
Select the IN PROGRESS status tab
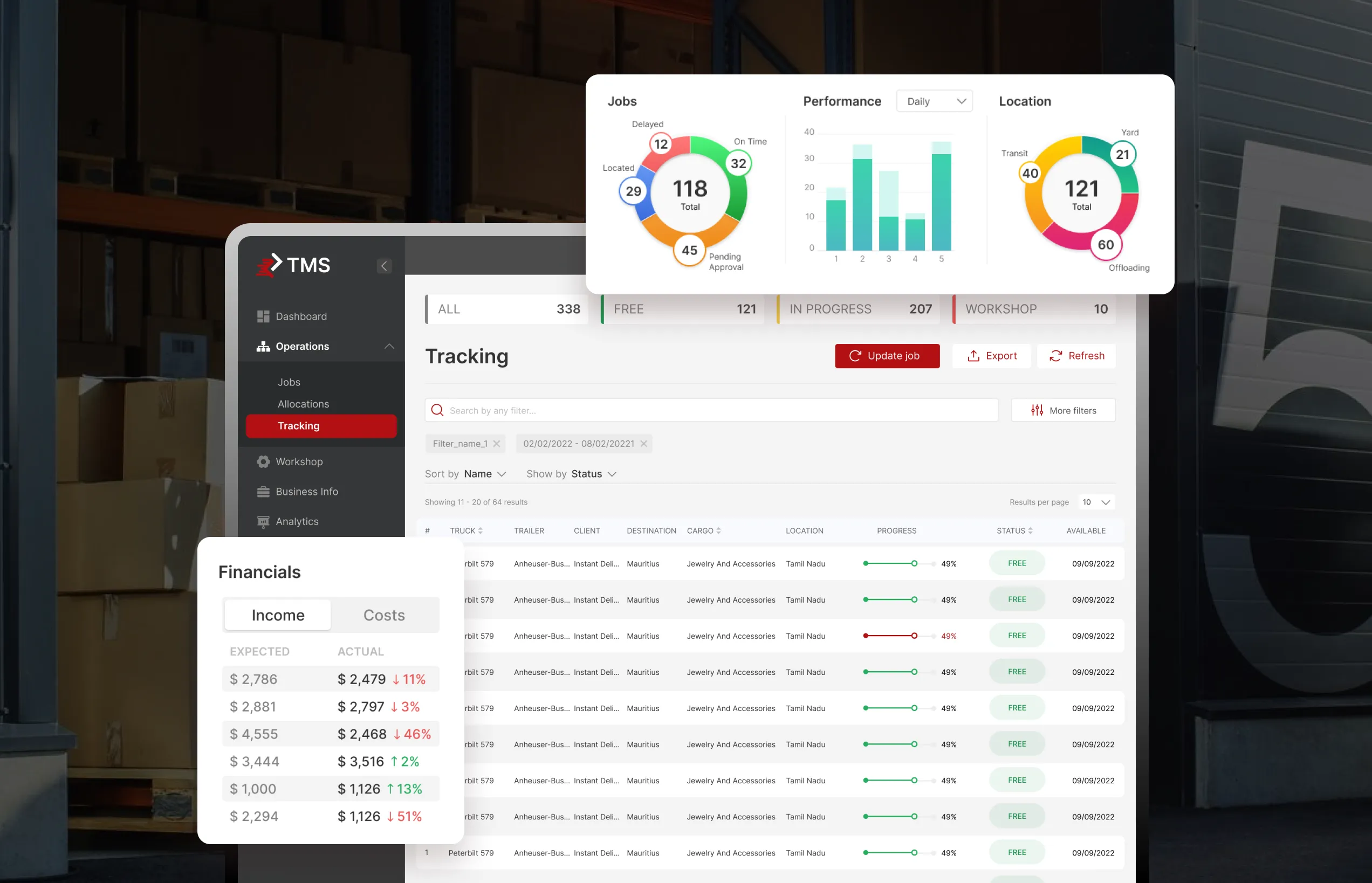859,309
